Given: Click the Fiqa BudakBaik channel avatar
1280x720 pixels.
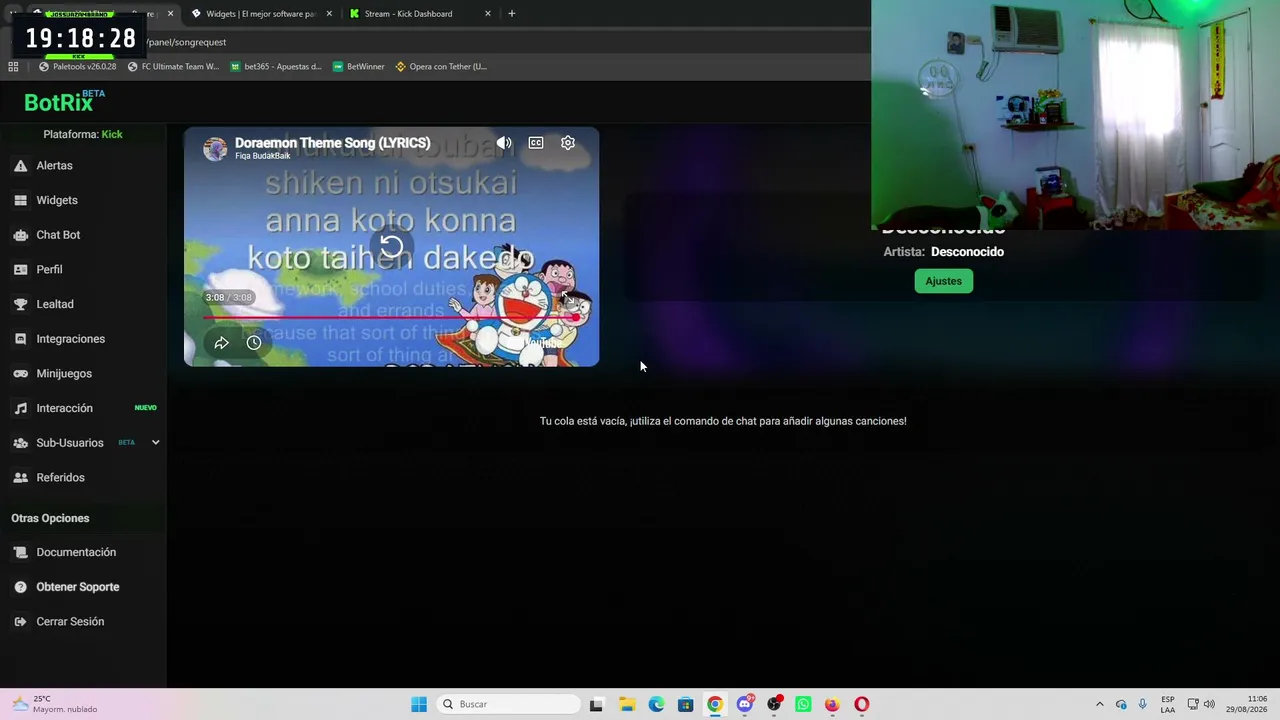Looking at the screenshot, I should [215, 148].
